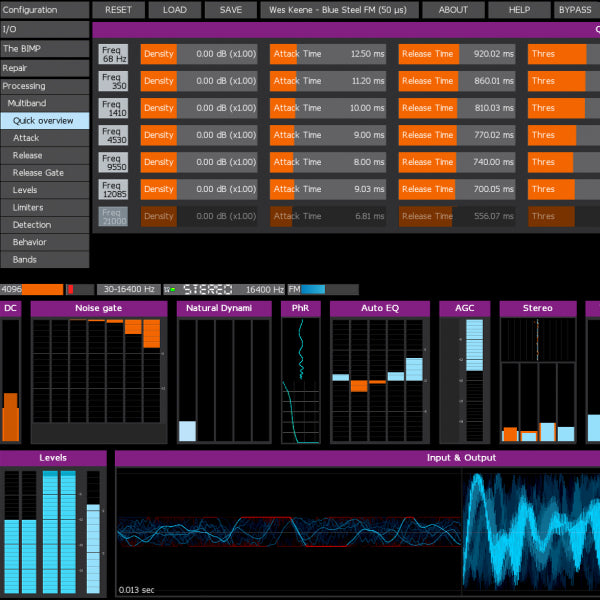The image size is (600, 600).
Task: Save settings with the SAVE button
Action: [230, 10]
